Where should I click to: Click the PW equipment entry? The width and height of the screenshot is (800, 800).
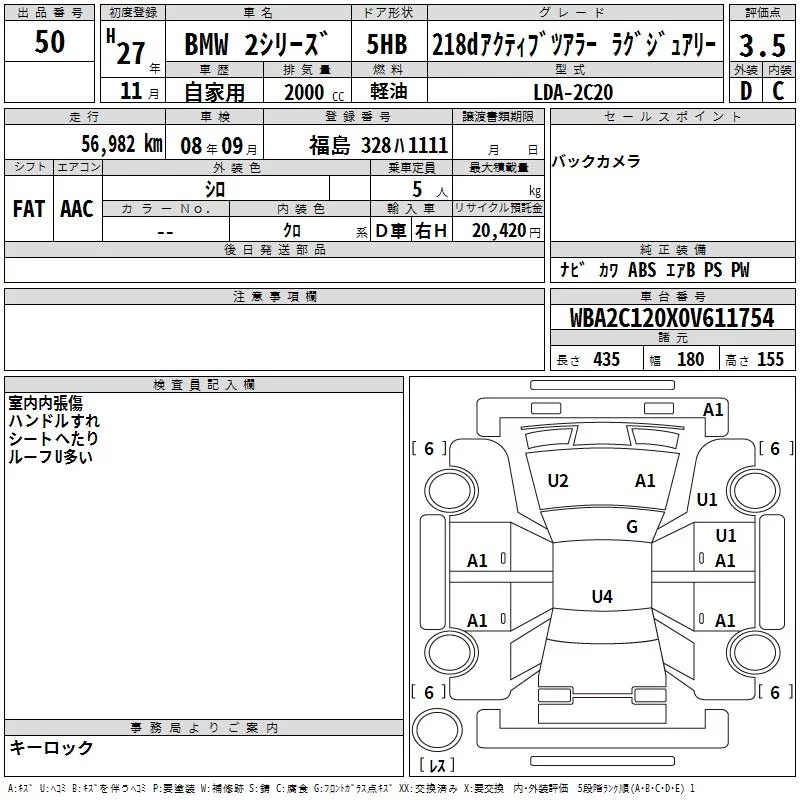[740, 270]
